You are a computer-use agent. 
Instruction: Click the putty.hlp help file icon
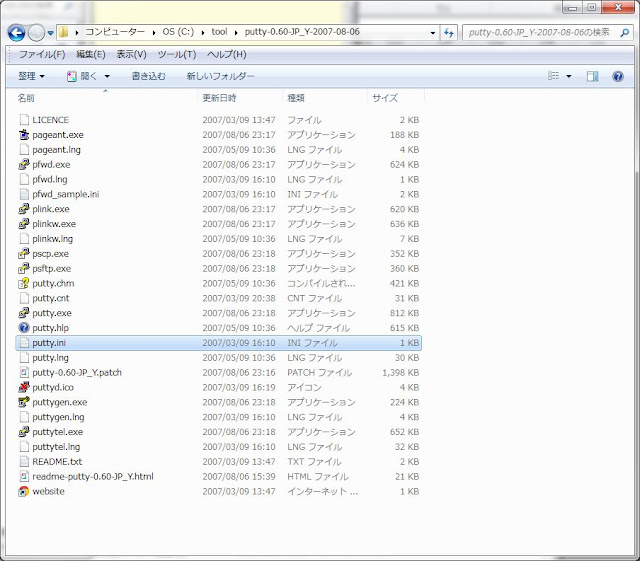[x=24, y=328]
